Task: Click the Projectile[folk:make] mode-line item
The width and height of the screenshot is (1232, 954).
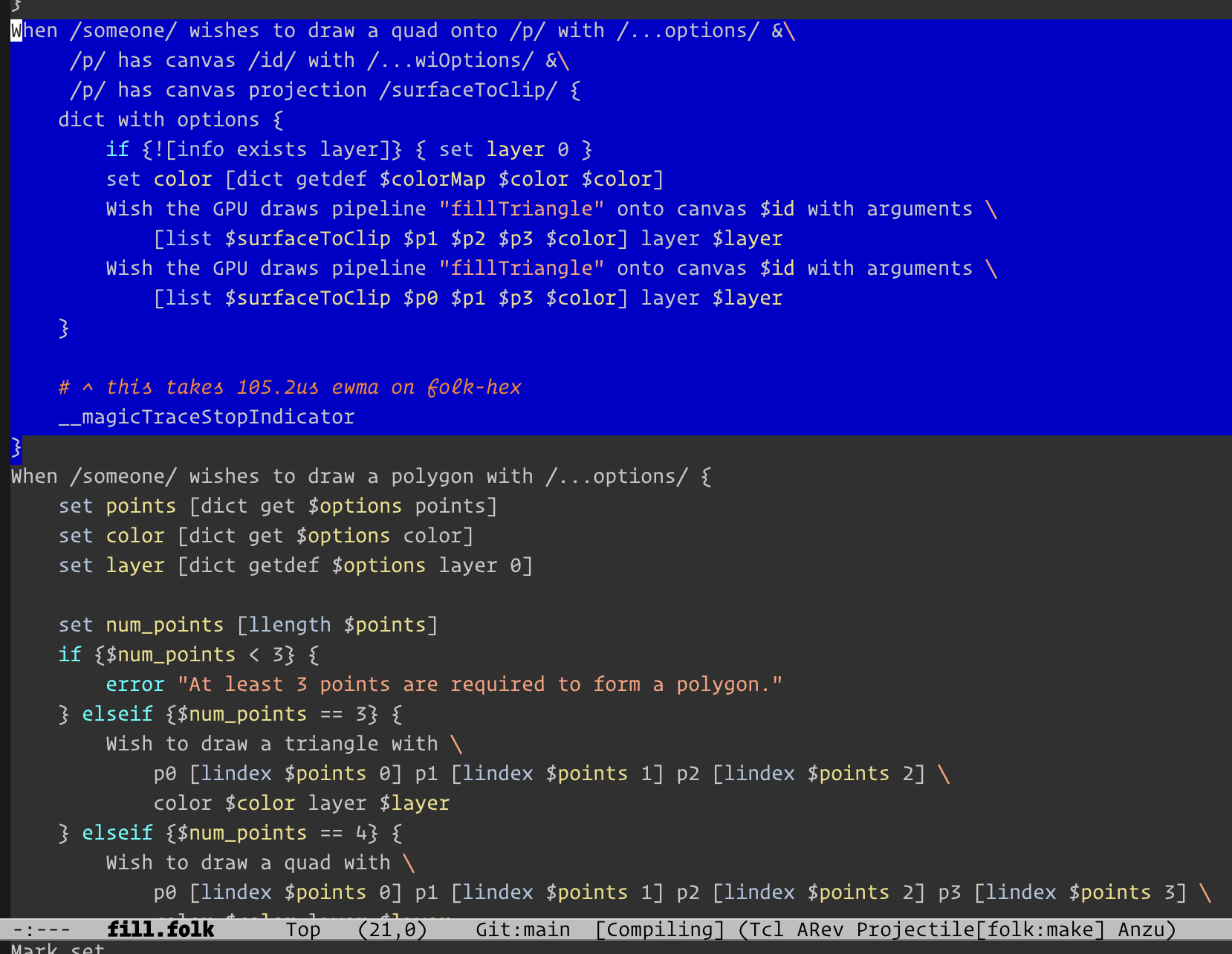Action: coord(981,929)
